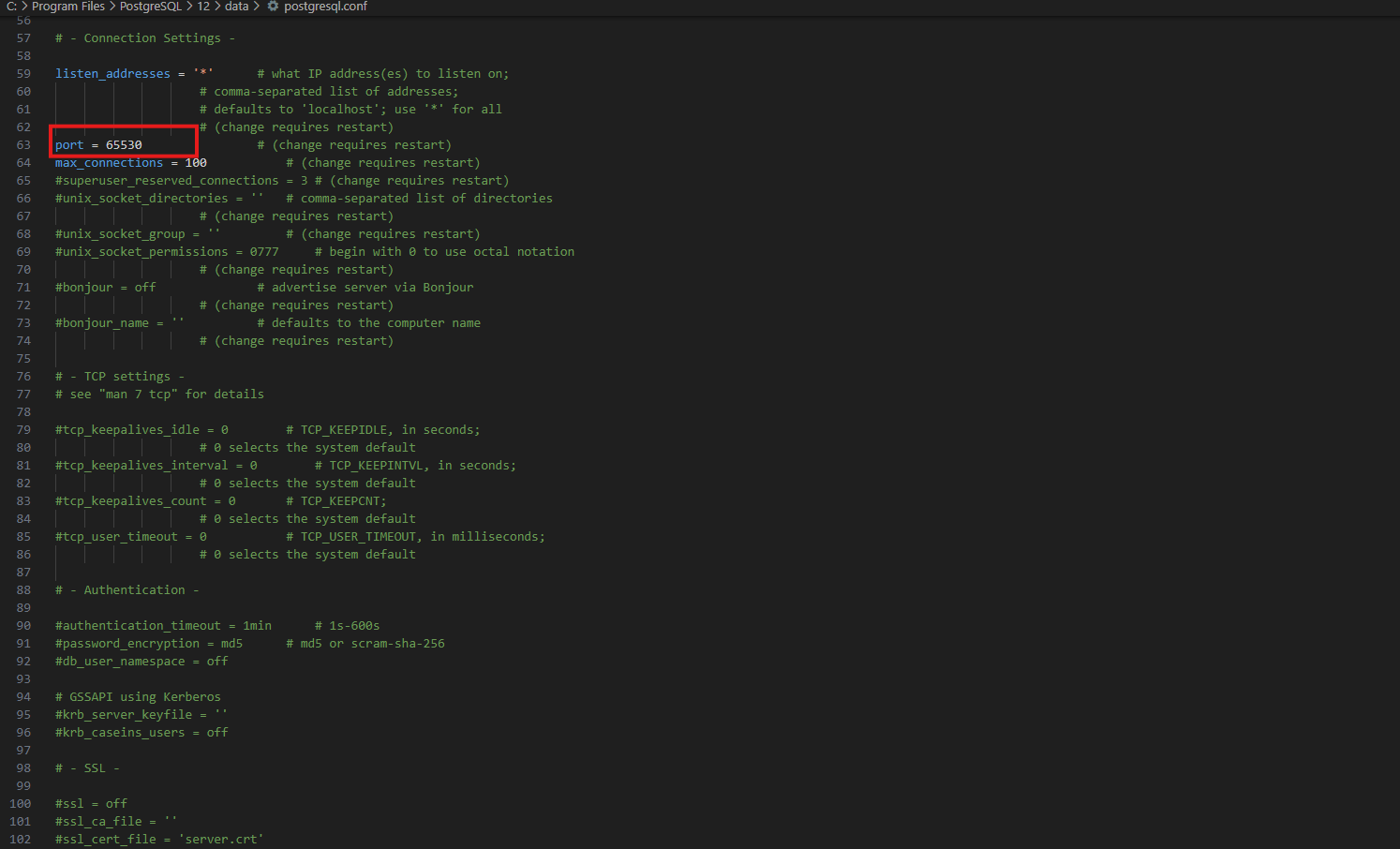Screen dimensions: 1400x849
Task: Click the postgresql.conf breadcrumb file name
Action: (325, 7)
